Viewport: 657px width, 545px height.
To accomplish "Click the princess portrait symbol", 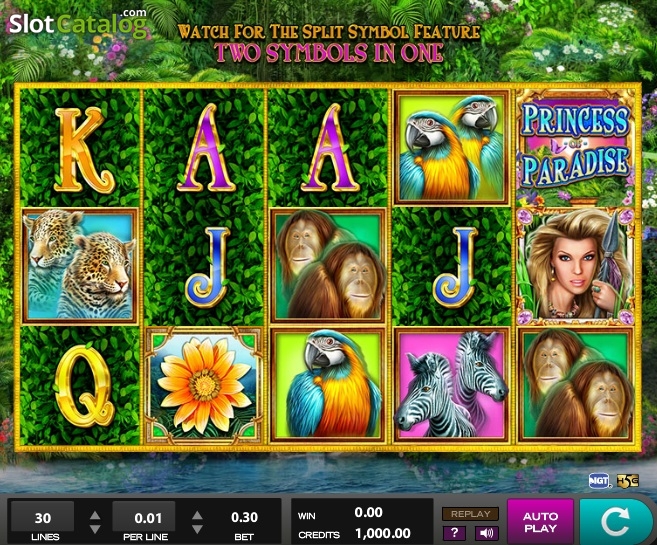I will click(576, 266).
